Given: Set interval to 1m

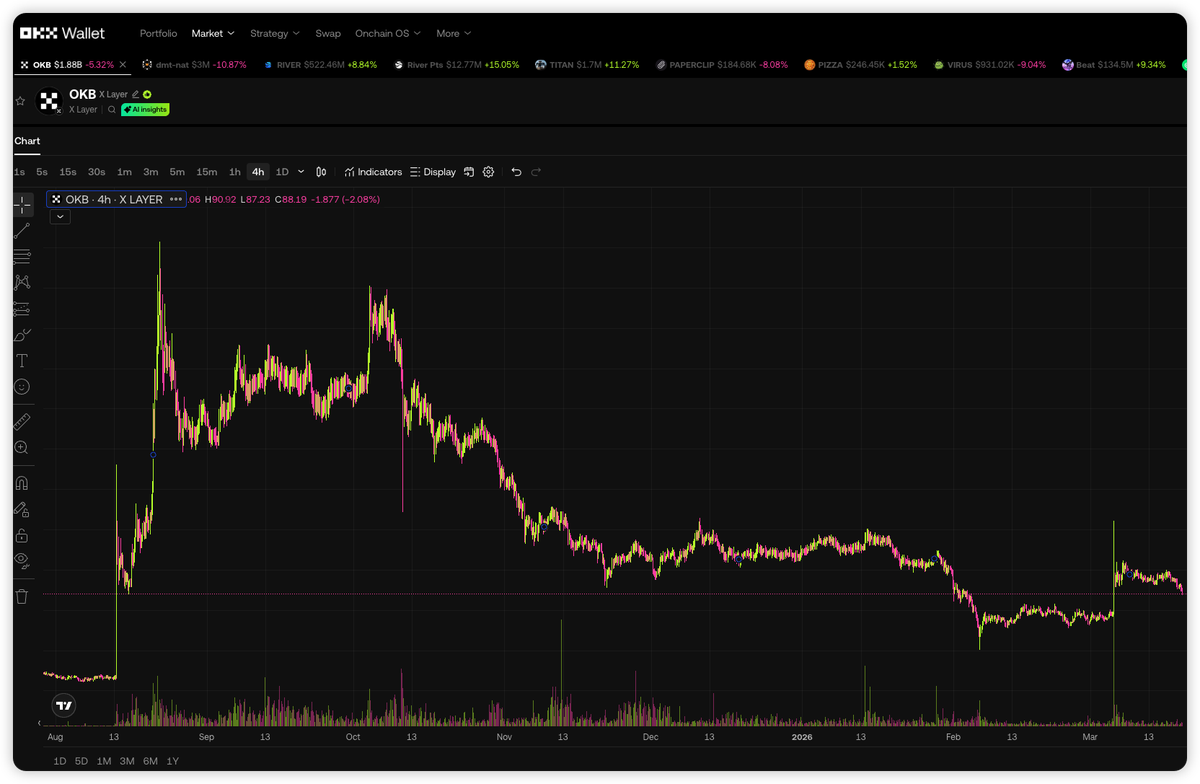Looking at the screenshot, I should coord(124,172).
